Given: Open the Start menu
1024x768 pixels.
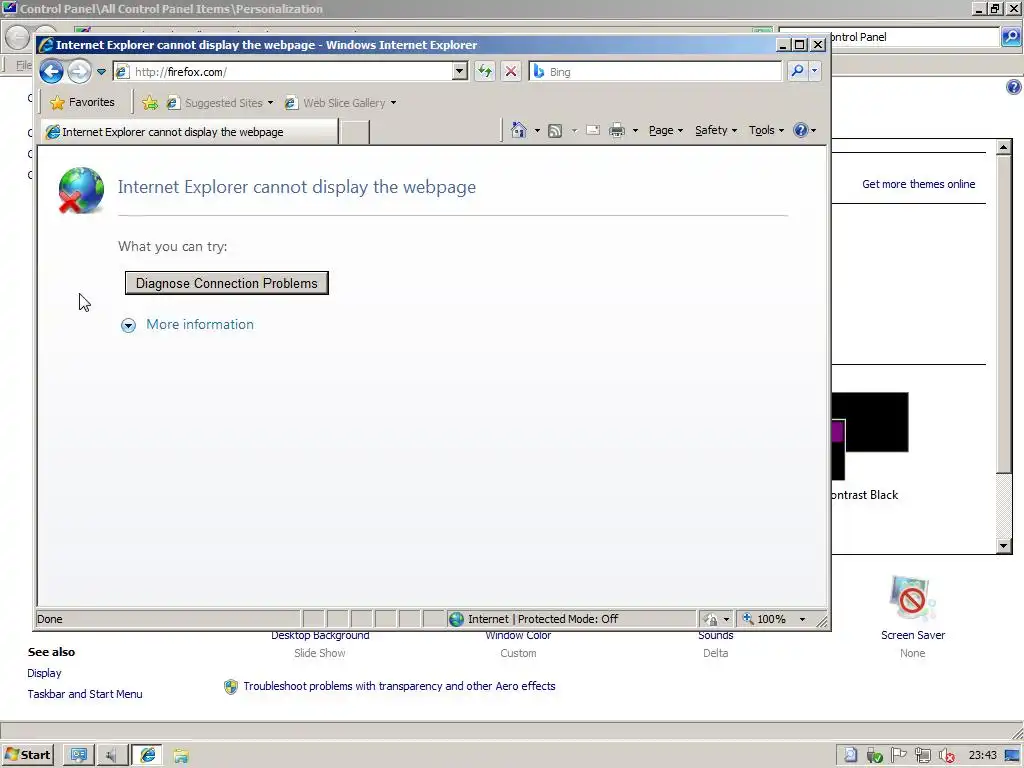Looking at the screenshot, I should point(27,755).
